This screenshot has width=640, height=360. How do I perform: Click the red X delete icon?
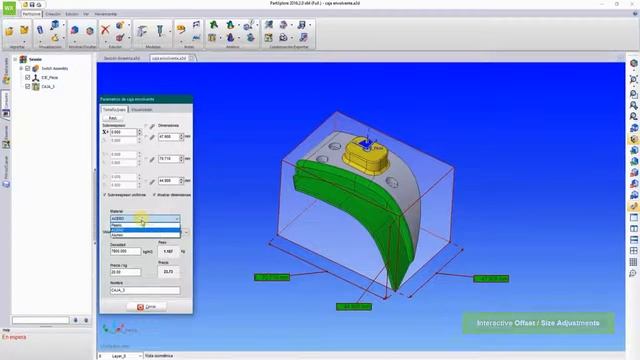[105, 29]
